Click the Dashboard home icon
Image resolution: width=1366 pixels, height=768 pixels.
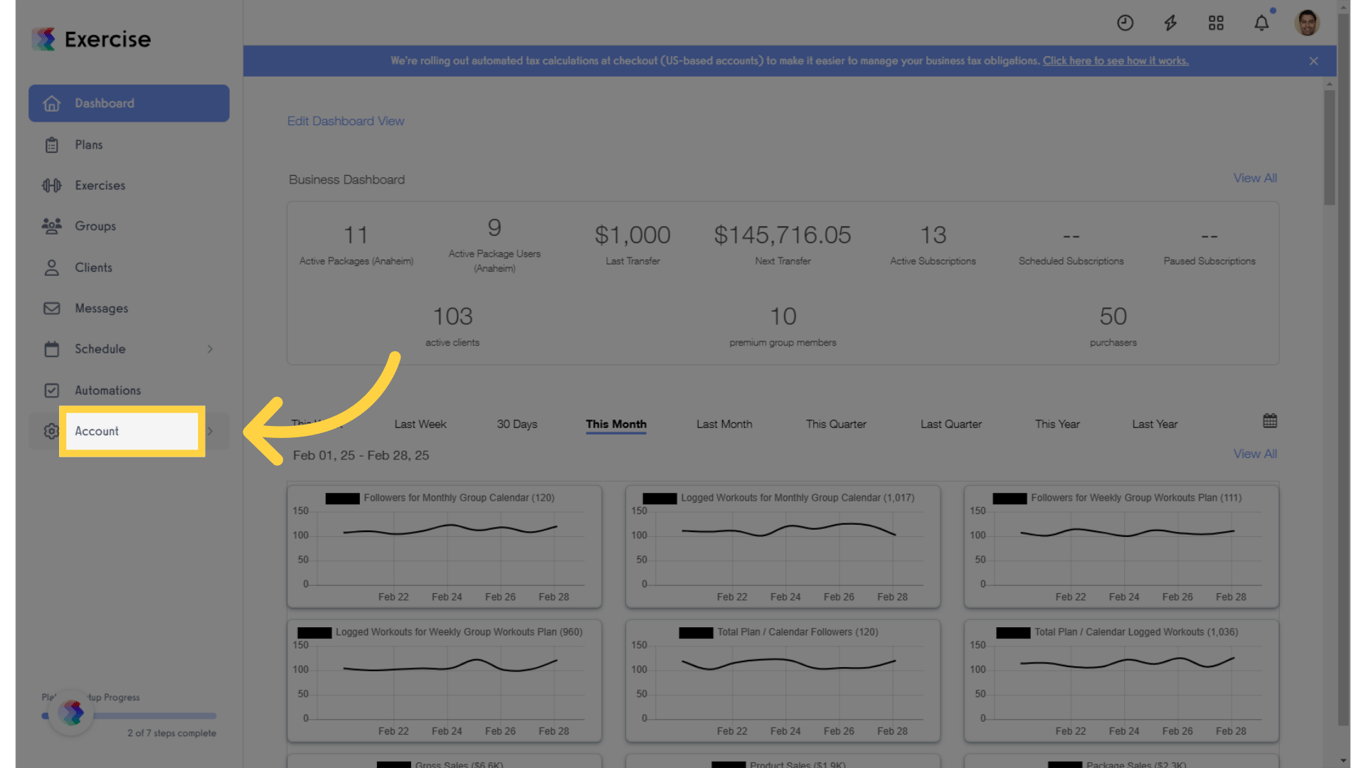51,103
